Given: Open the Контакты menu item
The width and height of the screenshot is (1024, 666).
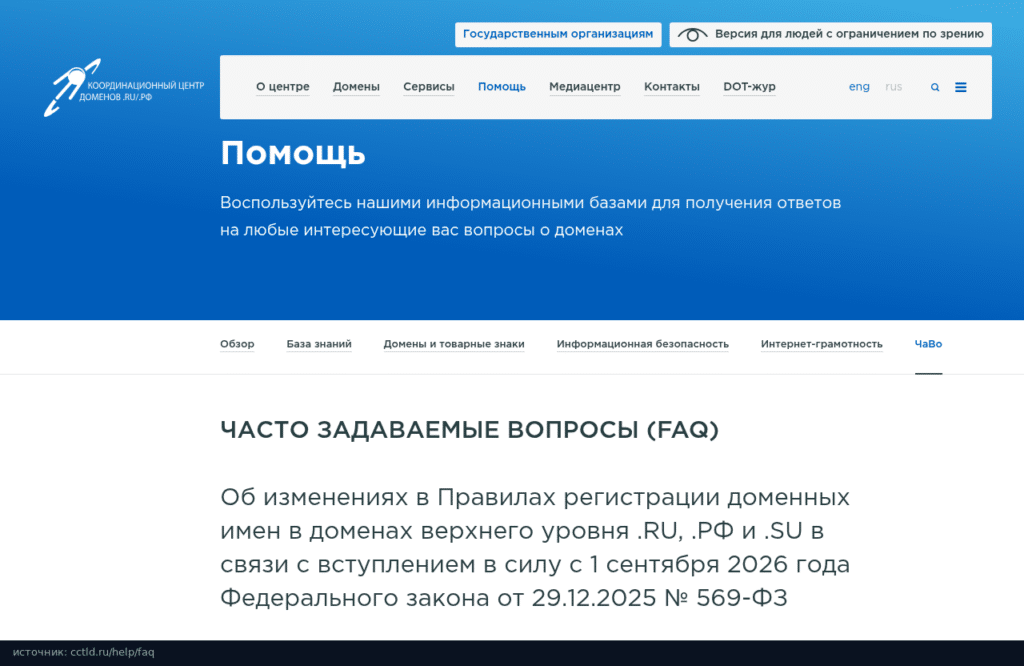Looking at the screenshot, I should [x=671, y=87].
